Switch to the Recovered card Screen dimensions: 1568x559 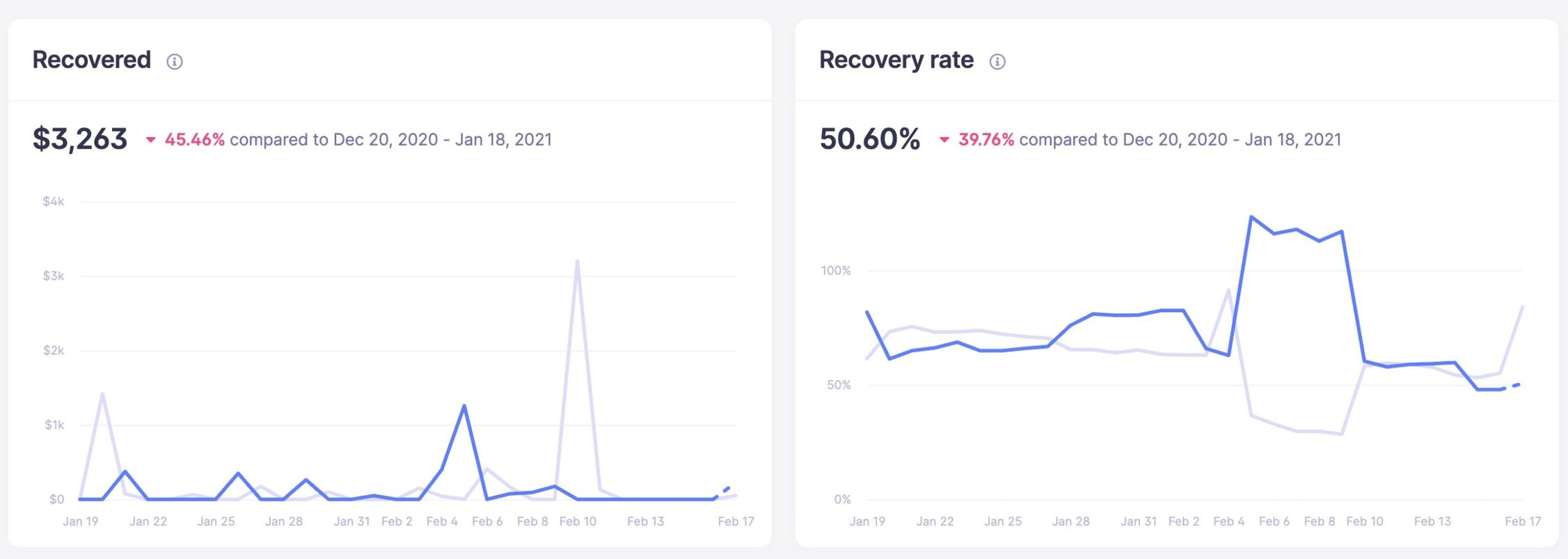(93, 61)
